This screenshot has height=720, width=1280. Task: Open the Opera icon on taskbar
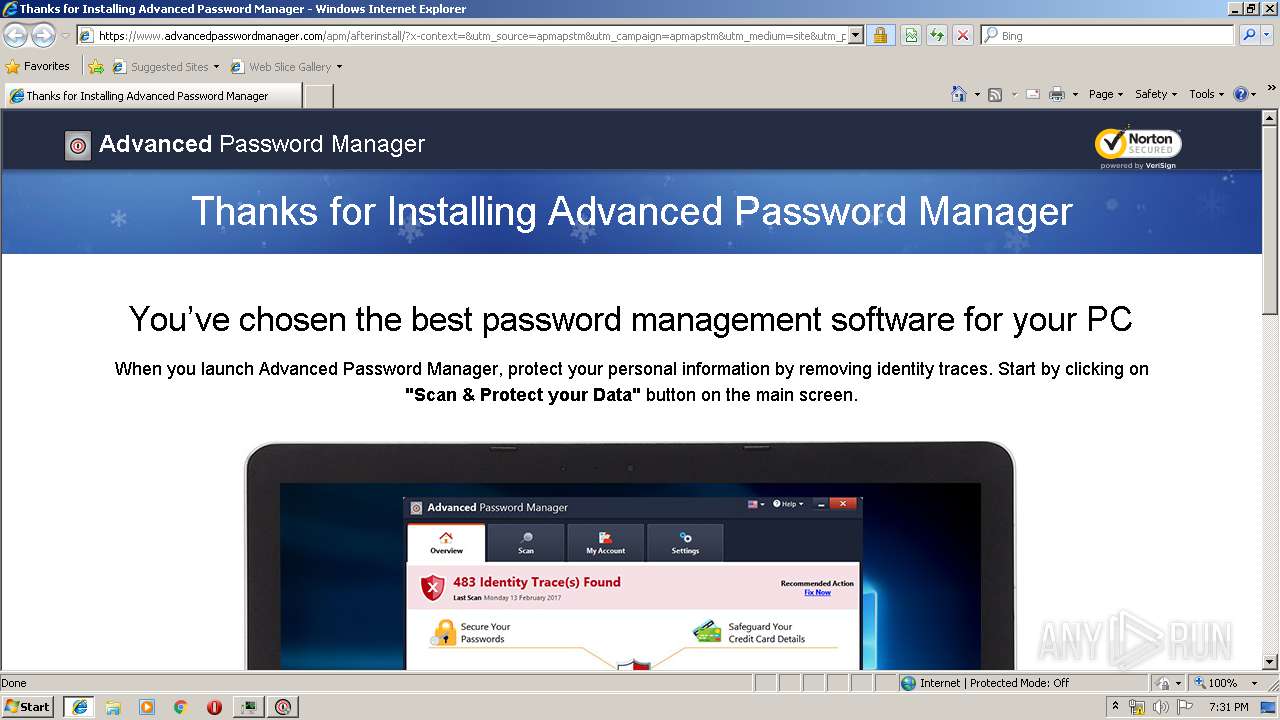coord(214,707)
